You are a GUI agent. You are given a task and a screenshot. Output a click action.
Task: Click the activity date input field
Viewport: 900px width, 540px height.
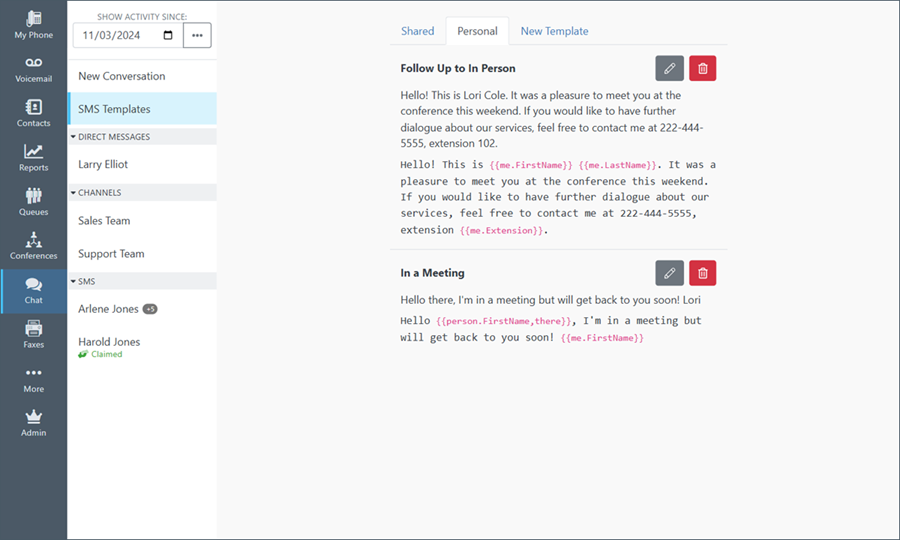click(115, 35)
